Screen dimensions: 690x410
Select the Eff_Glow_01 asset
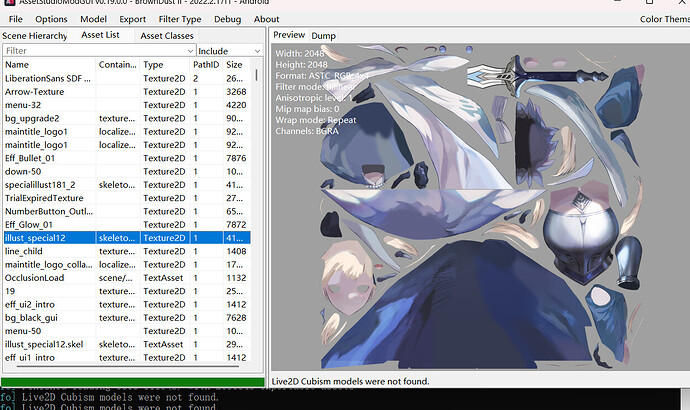click(127, 224)
